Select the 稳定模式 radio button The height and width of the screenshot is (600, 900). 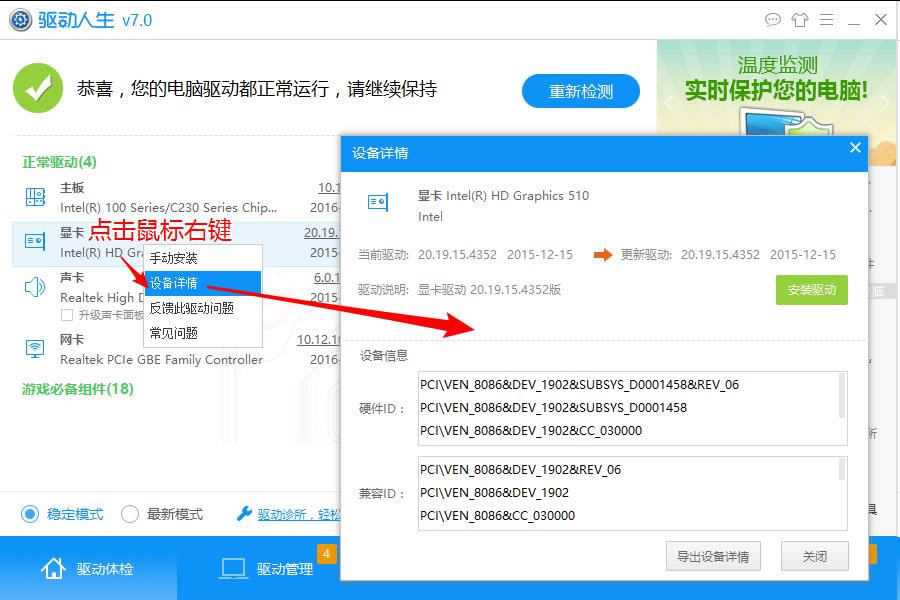tap(30, 514)
